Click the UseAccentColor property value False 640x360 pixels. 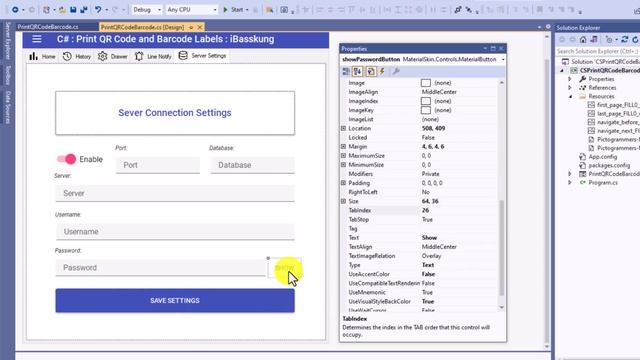[x=428, y=274]
